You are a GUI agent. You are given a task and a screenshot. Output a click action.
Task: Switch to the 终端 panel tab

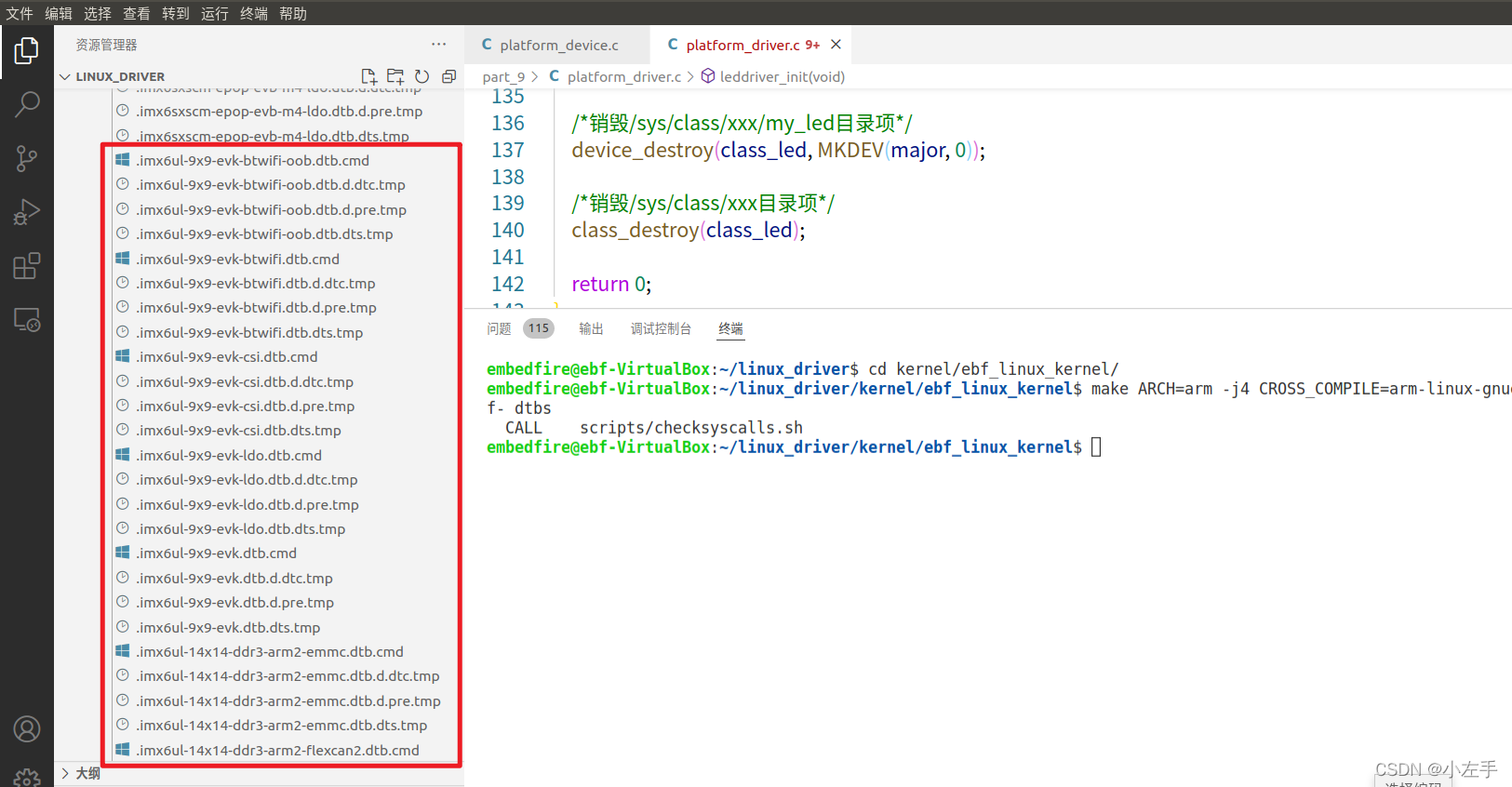pos(730,328)
